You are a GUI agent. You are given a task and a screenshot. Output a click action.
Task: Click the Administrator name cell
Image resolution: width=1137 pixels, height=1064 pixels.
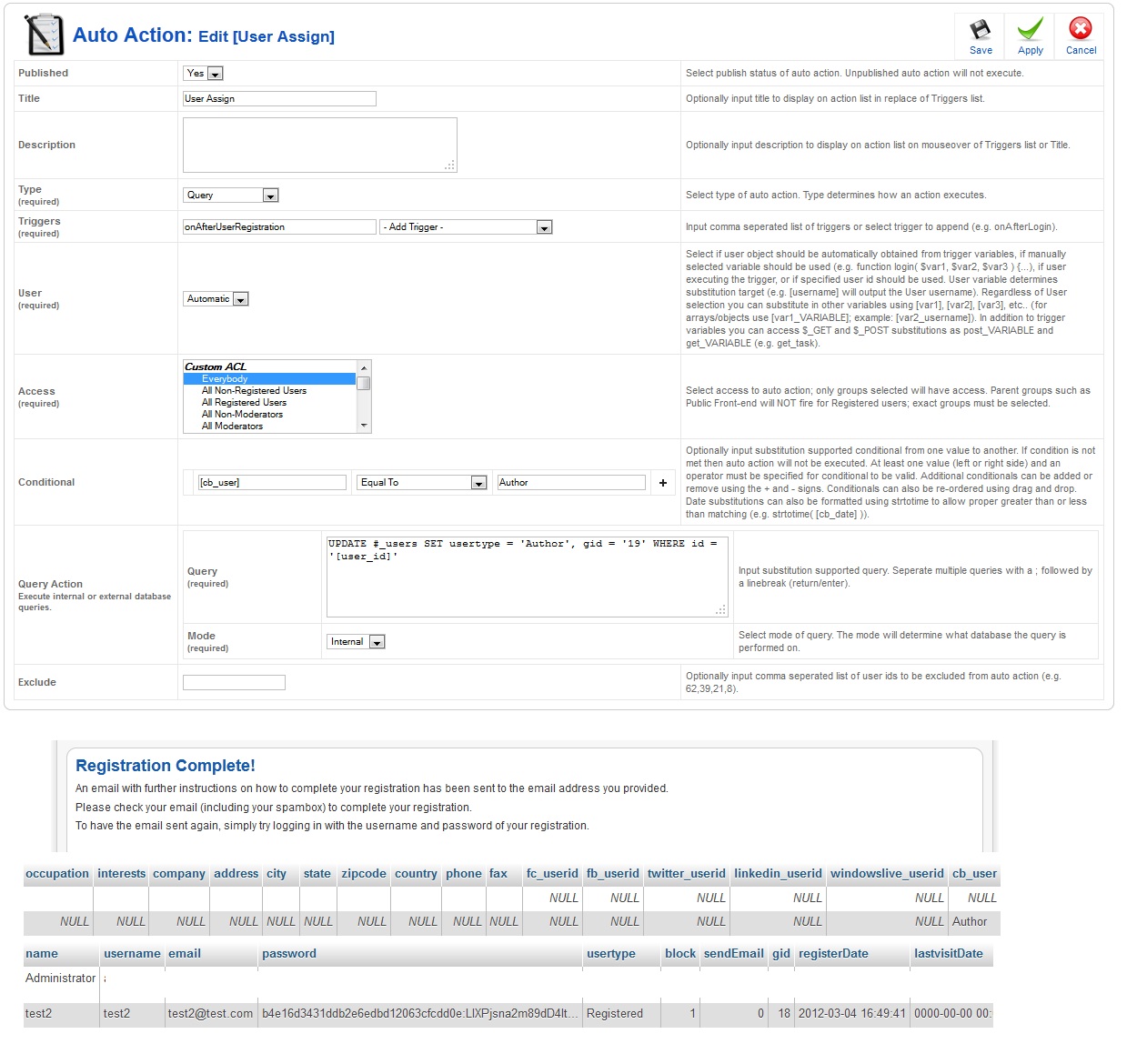tap(61, 979)
